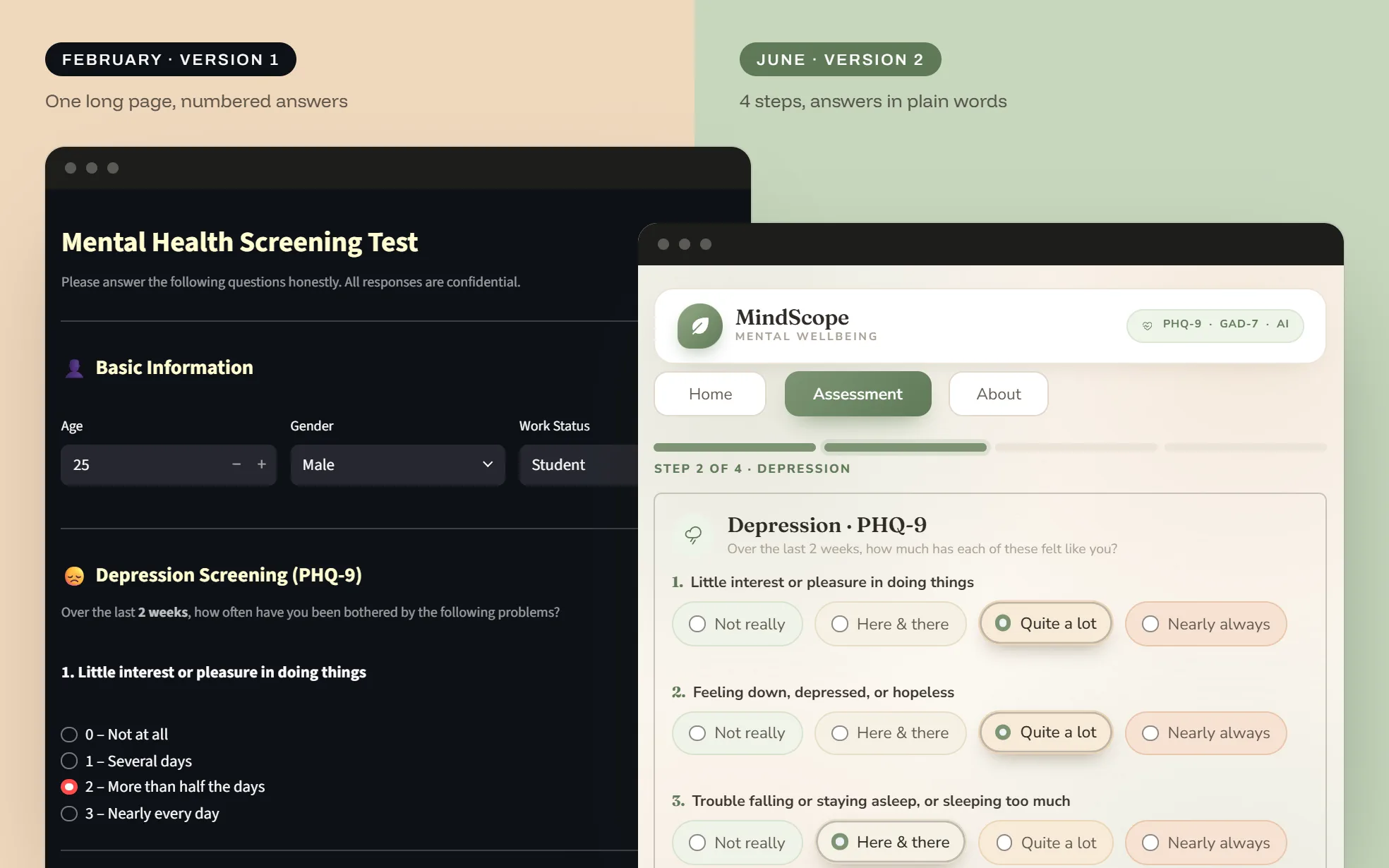
Task: Choose 'Here & there' for Feeling down question
Action: point(890,733)
